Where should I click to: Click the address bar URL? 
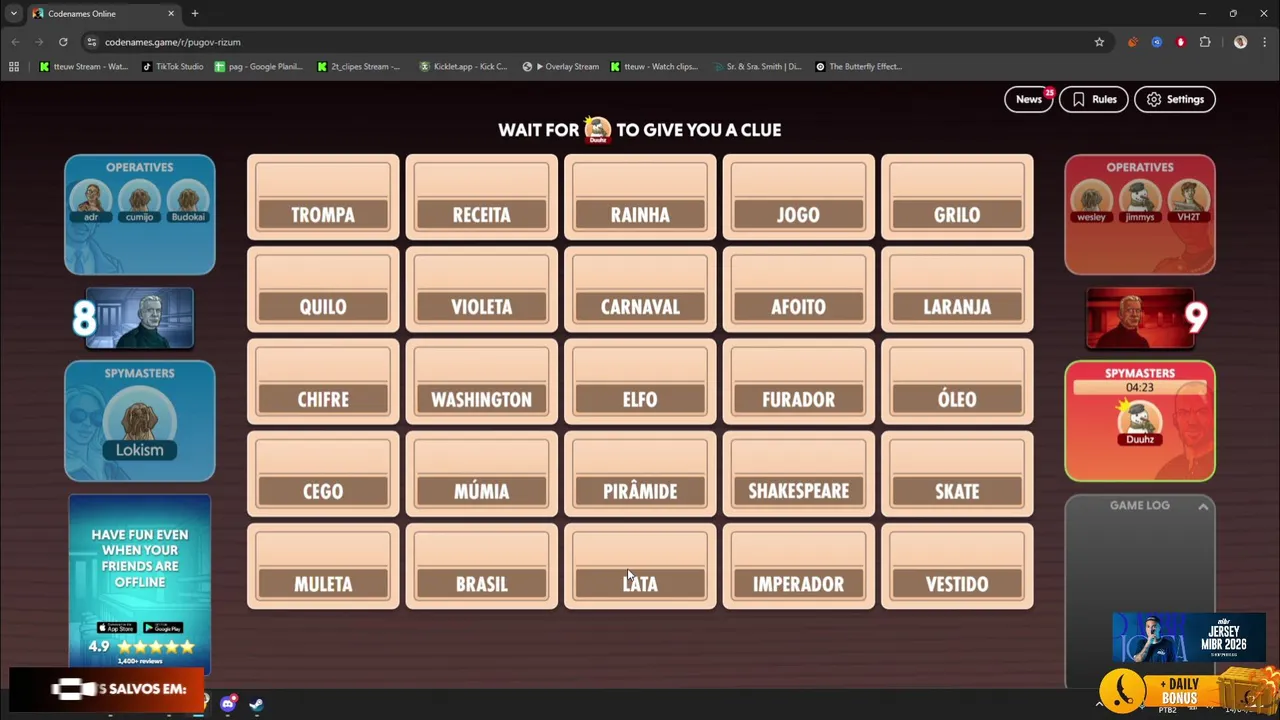click(x=173, y=42)
